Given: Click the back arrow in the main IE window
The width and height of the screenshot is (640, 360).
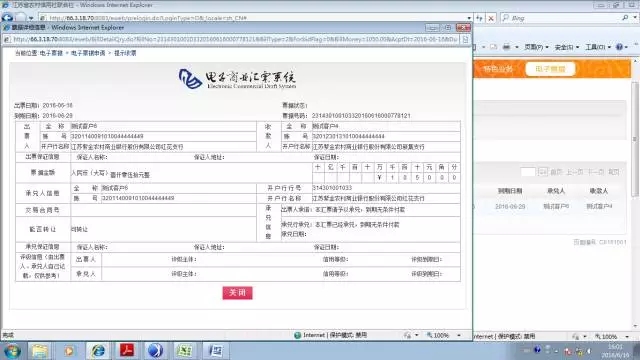Looking at the screenshot, I should [7, 18].
